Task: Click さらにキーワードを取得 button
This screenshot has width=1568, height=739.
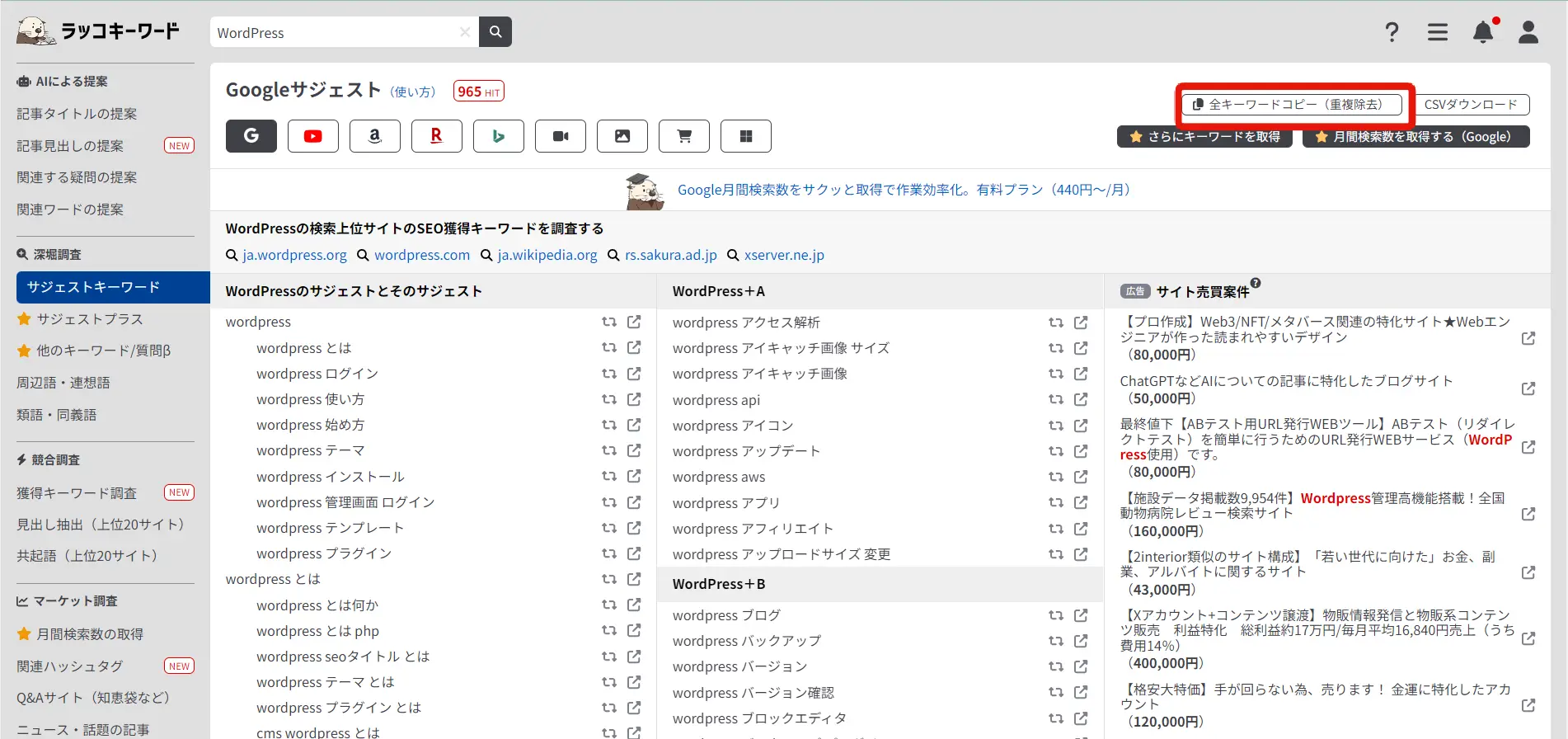Action: (x=1204, y=137)
